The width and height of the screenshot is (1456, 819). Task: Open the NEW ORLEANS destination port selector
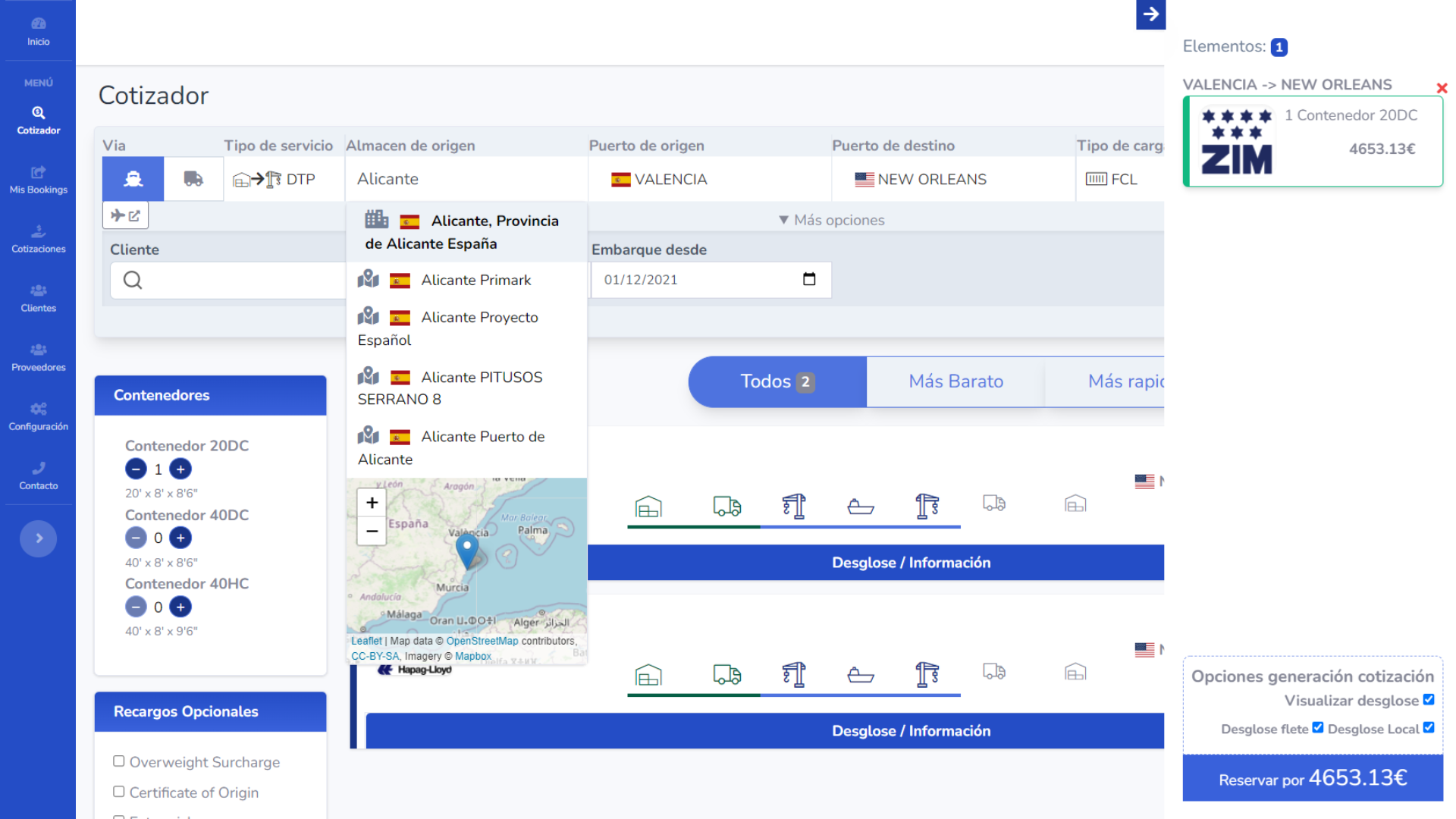(953, 179)
